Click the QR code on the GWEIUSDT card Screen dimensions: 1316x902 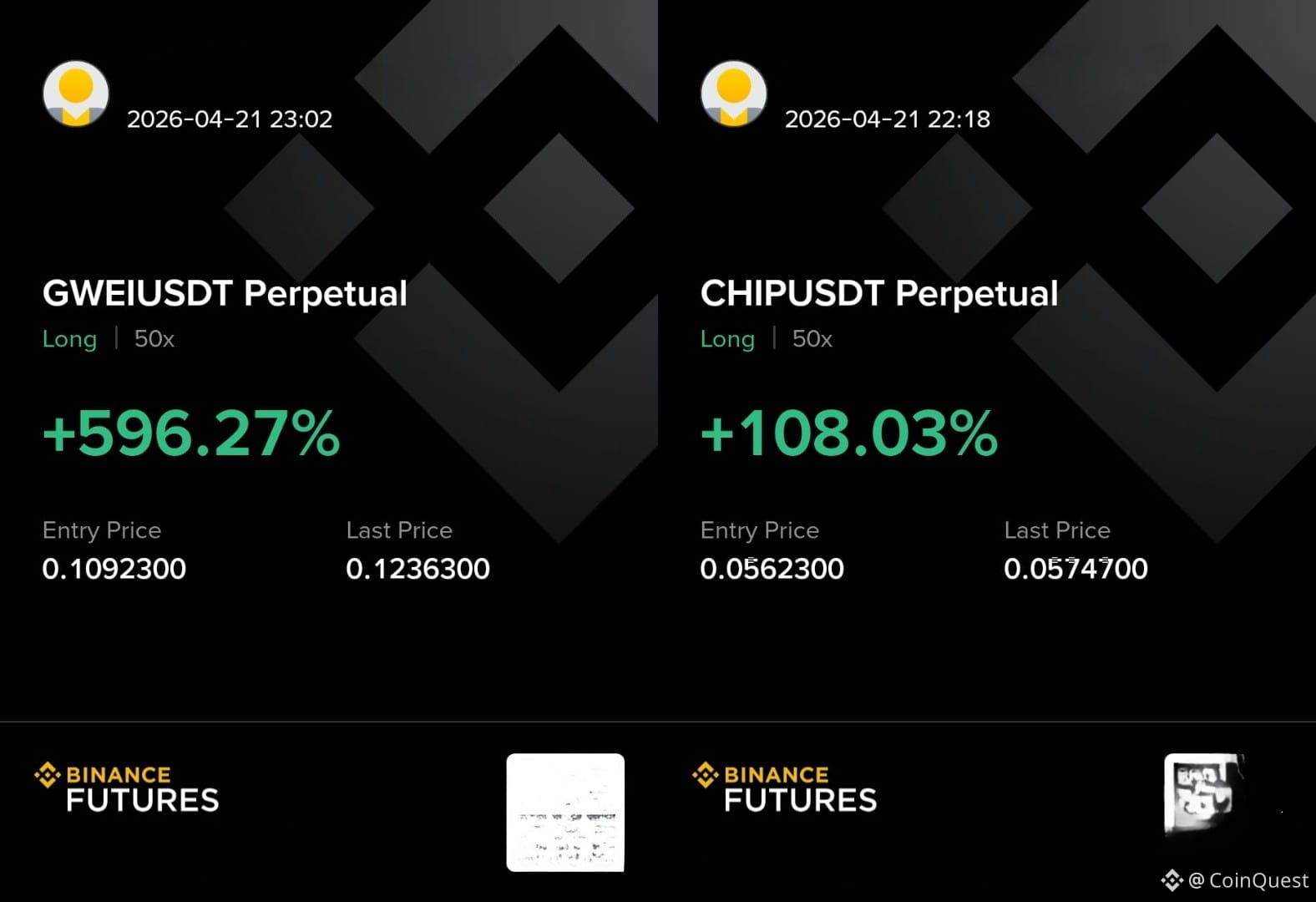coord(565,813)
